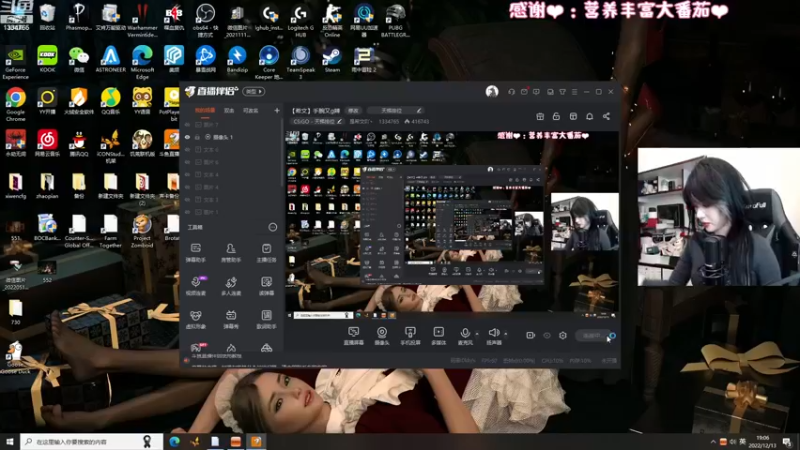Open TeamSpeak 3 desktop shortcut
Viewport: 800px width, 450px height.
301,62
